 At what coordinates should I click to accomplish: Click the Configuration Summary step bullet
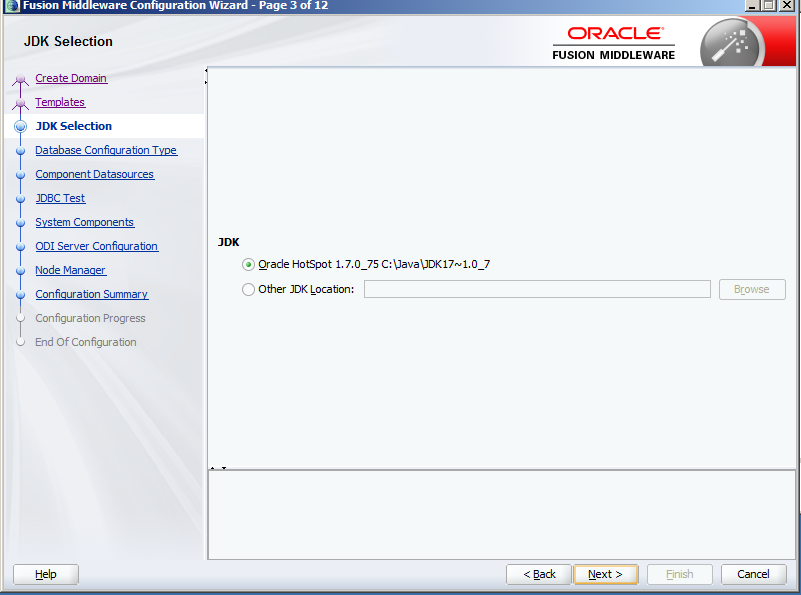click(20, 295)
